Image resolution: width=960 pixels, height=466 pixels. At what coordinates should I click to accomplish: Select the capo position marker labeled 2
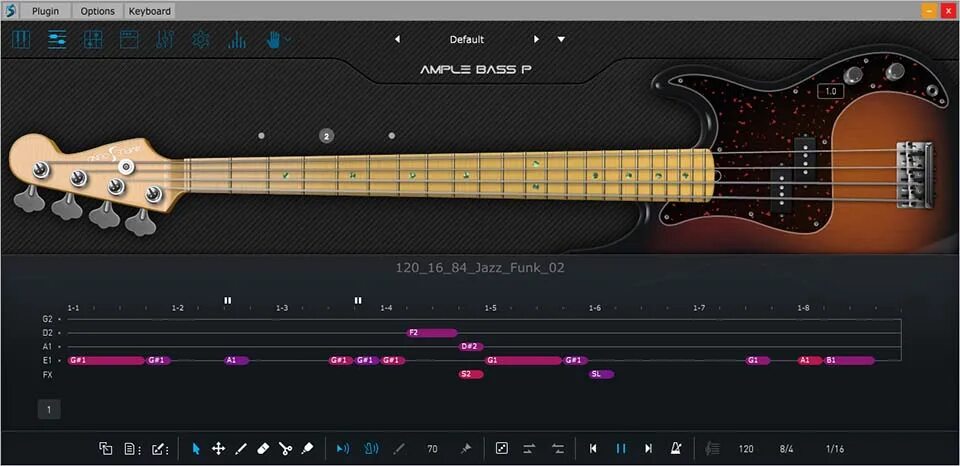click(x=326, y=136)
